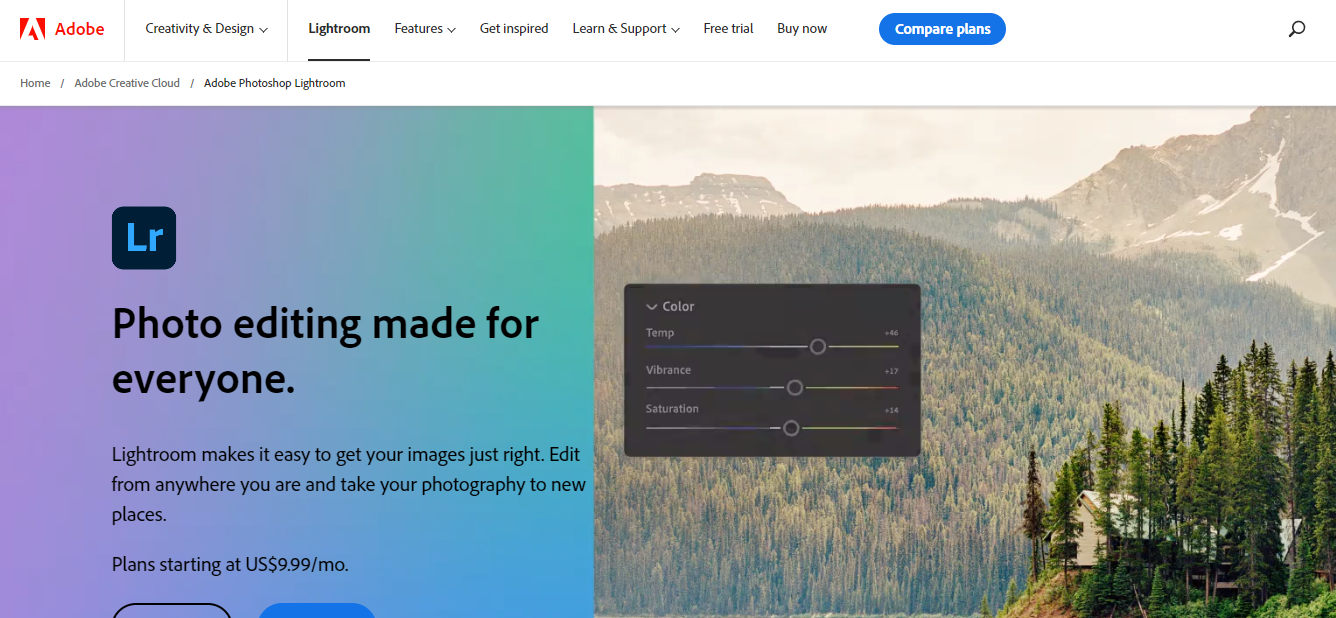Click the Adobe logo
Screen dimensions: 1336x618
(x=62, y=29)
